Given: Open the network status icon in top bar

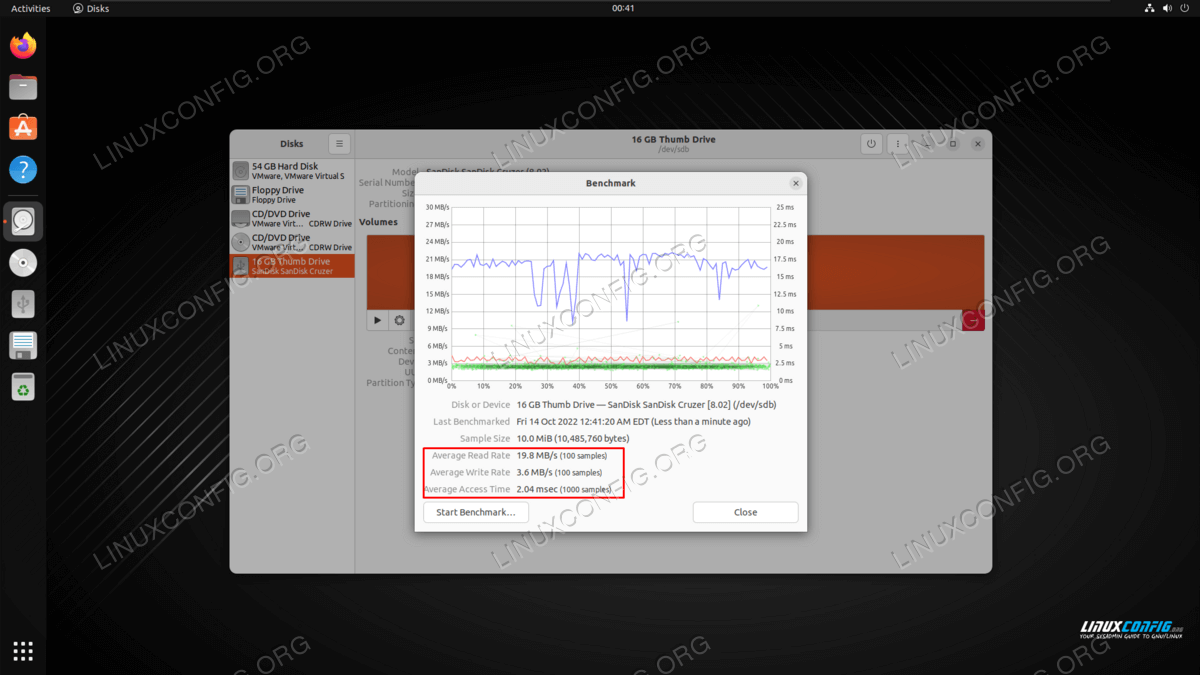Looking at the screenshot, I should click(1150, 8).
